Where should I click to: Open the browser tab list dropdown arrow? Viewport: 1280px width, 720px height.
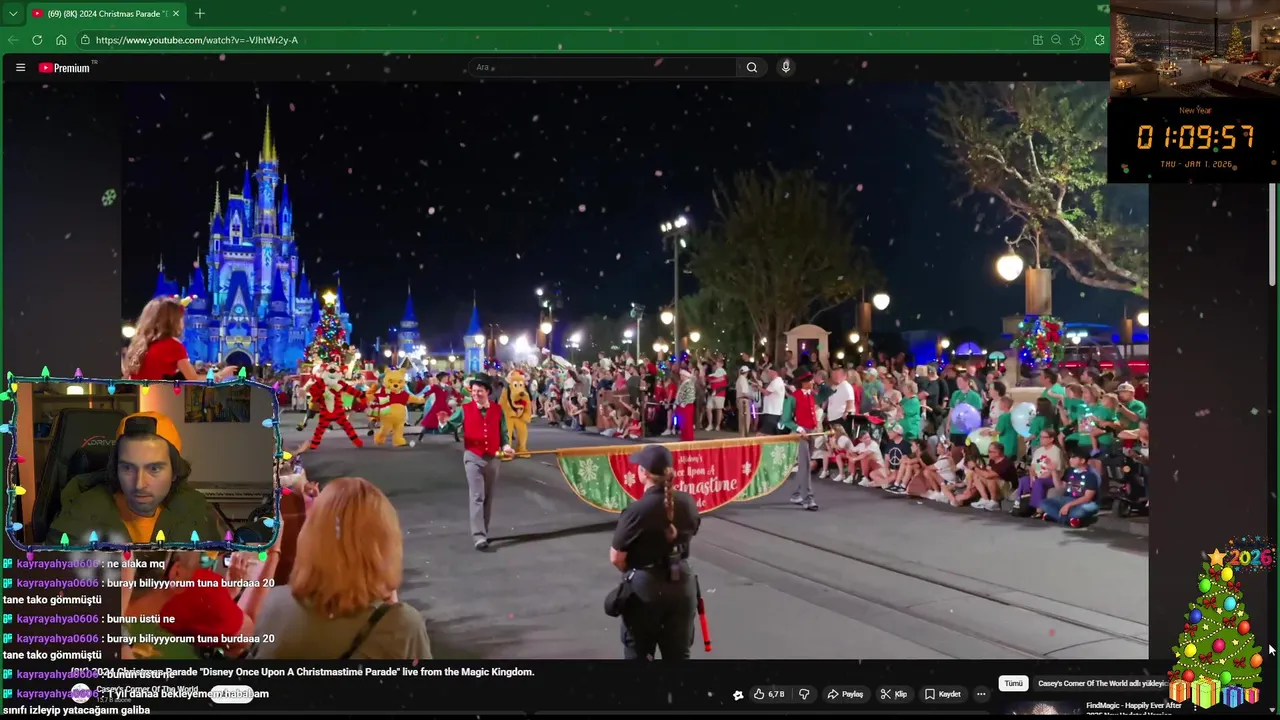pyautogui.click(x=12, y=13)
